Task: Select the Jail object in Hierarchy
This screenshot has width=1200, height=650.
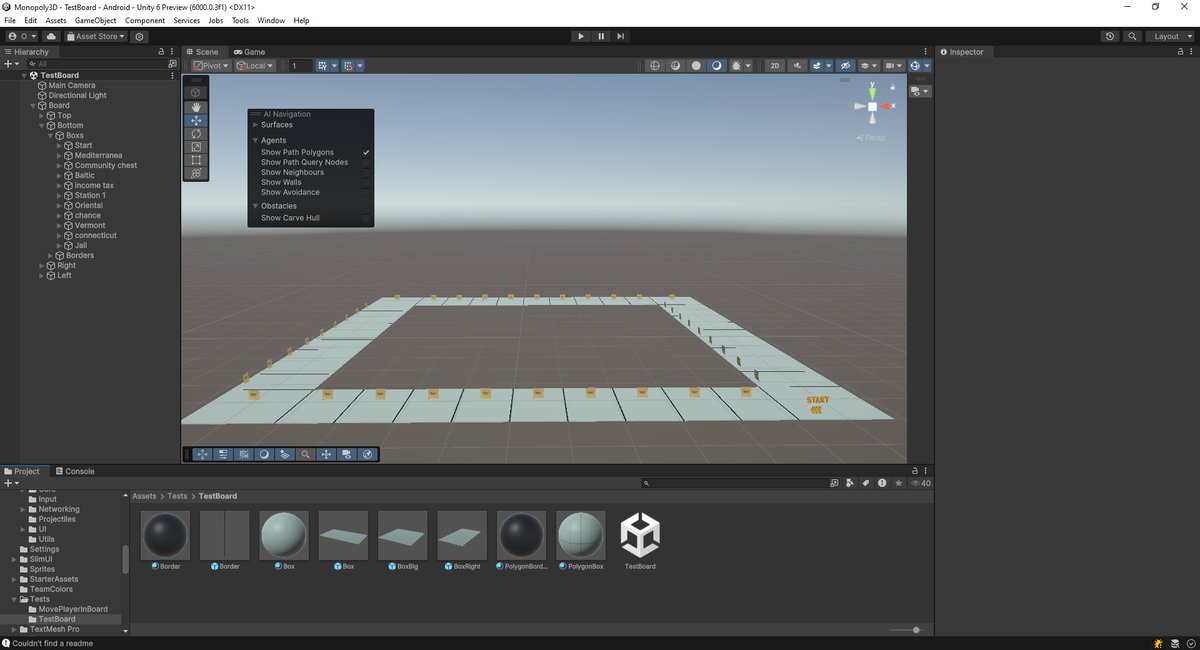Action: pyautogui.click(x=81, y=245)
